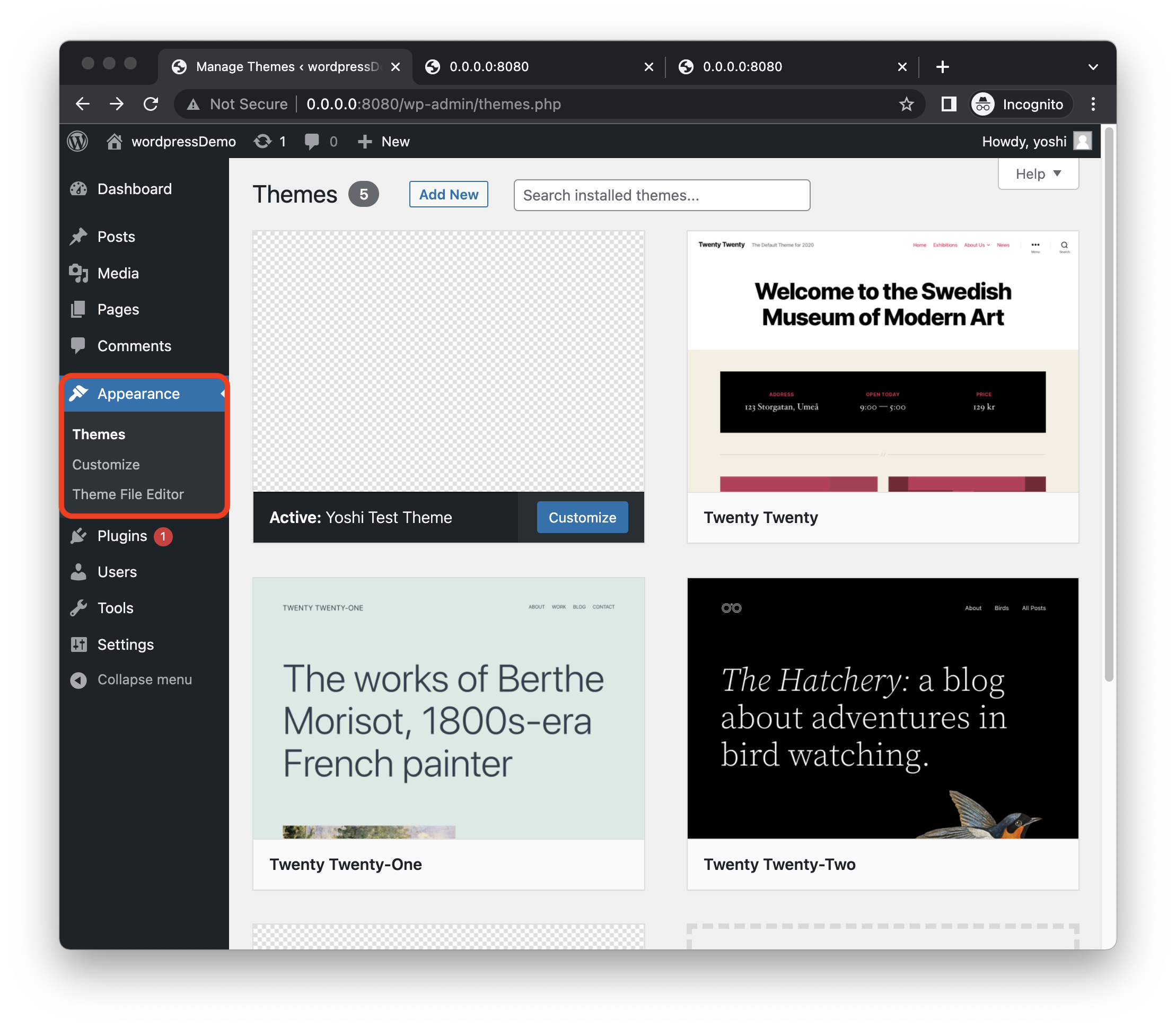Click the yoshi user avatar

coord(1082,141)
